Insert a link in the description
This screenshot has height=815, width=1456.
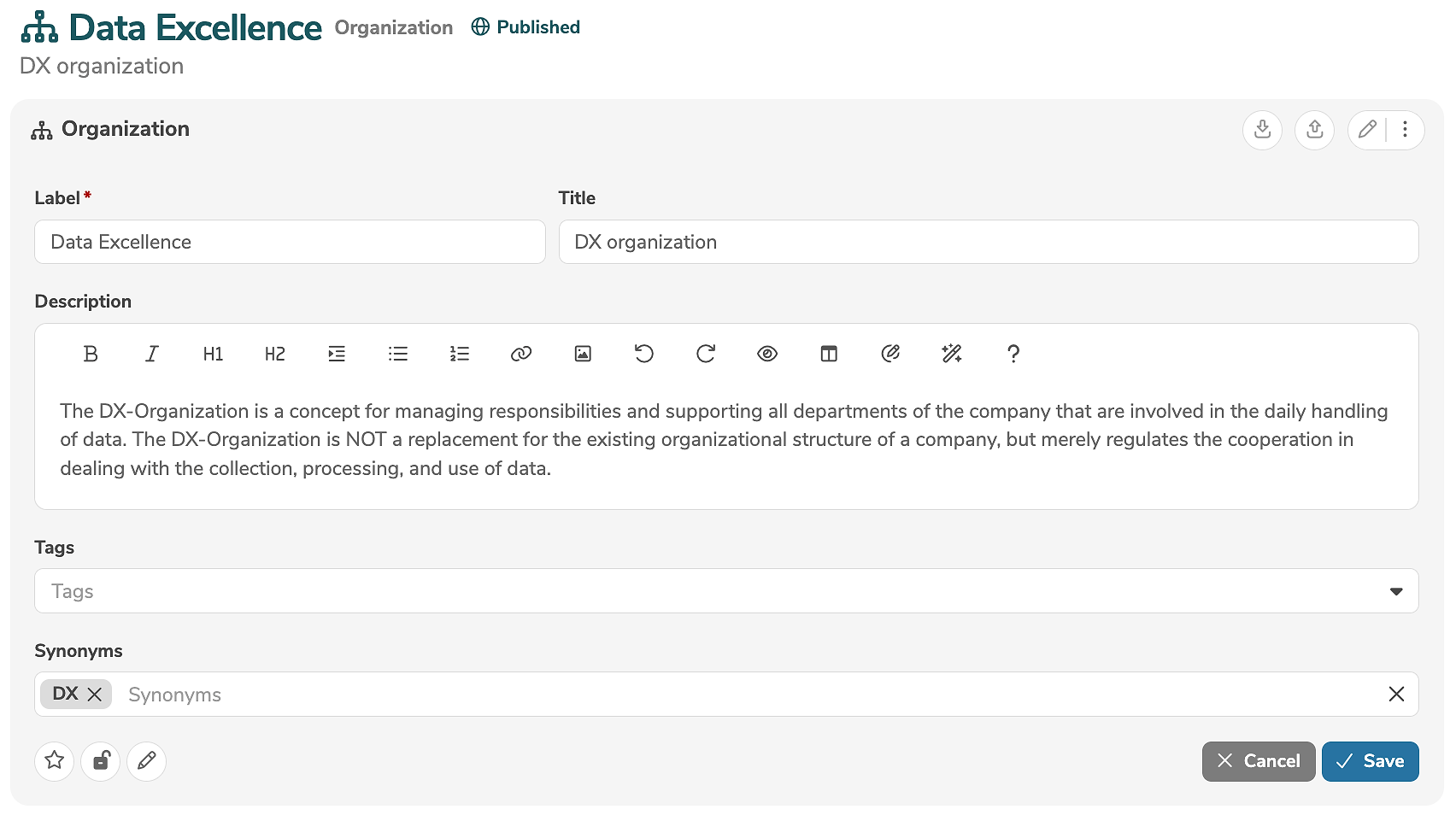pyautogui.click(x=521, y=354)
